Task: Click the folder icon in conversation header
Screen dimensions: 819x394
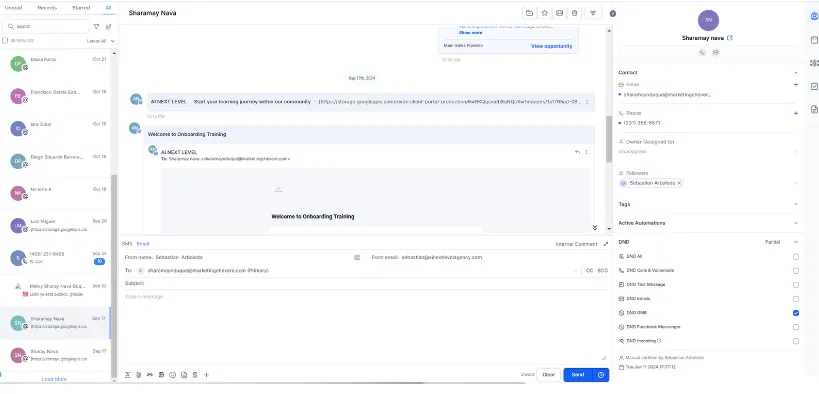Action: pos(530,13)
